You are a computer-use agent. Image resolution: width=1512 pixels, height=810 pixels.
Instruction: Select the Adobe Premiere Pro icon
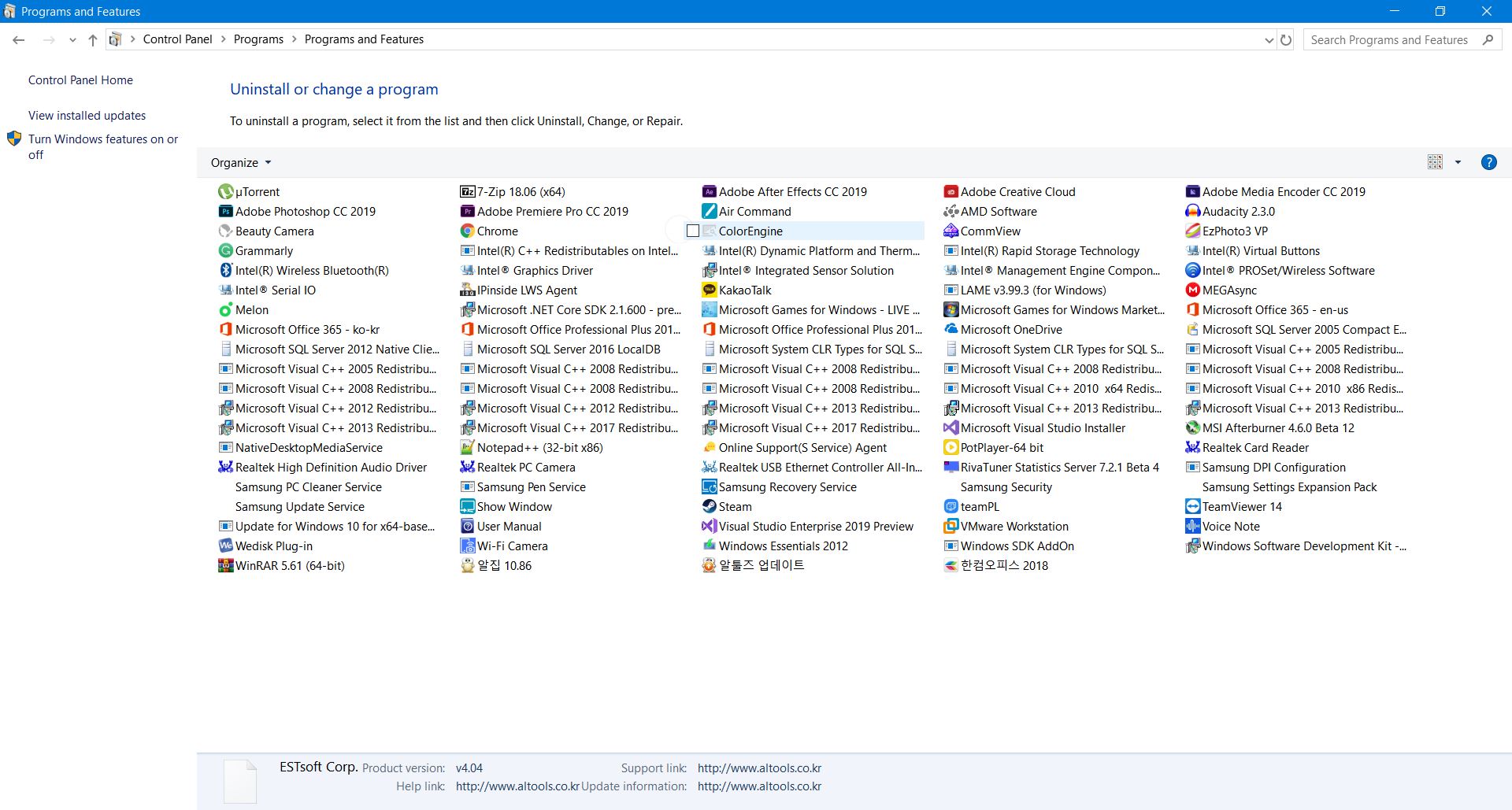tap(468, 211)
